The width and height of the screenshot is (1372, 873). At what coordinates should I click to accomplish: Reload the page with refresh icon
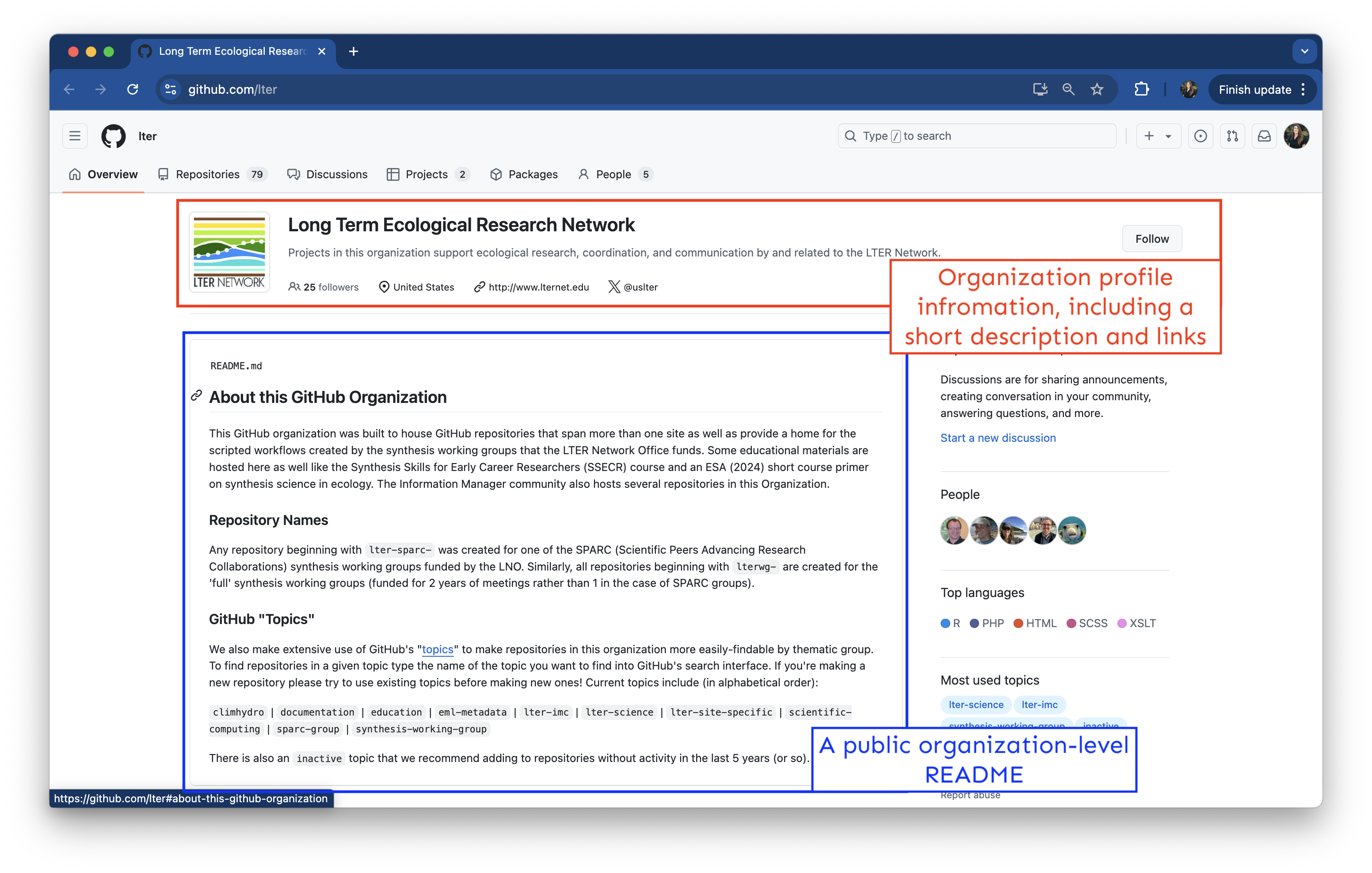pyautogui.click(x=133, y=89)
